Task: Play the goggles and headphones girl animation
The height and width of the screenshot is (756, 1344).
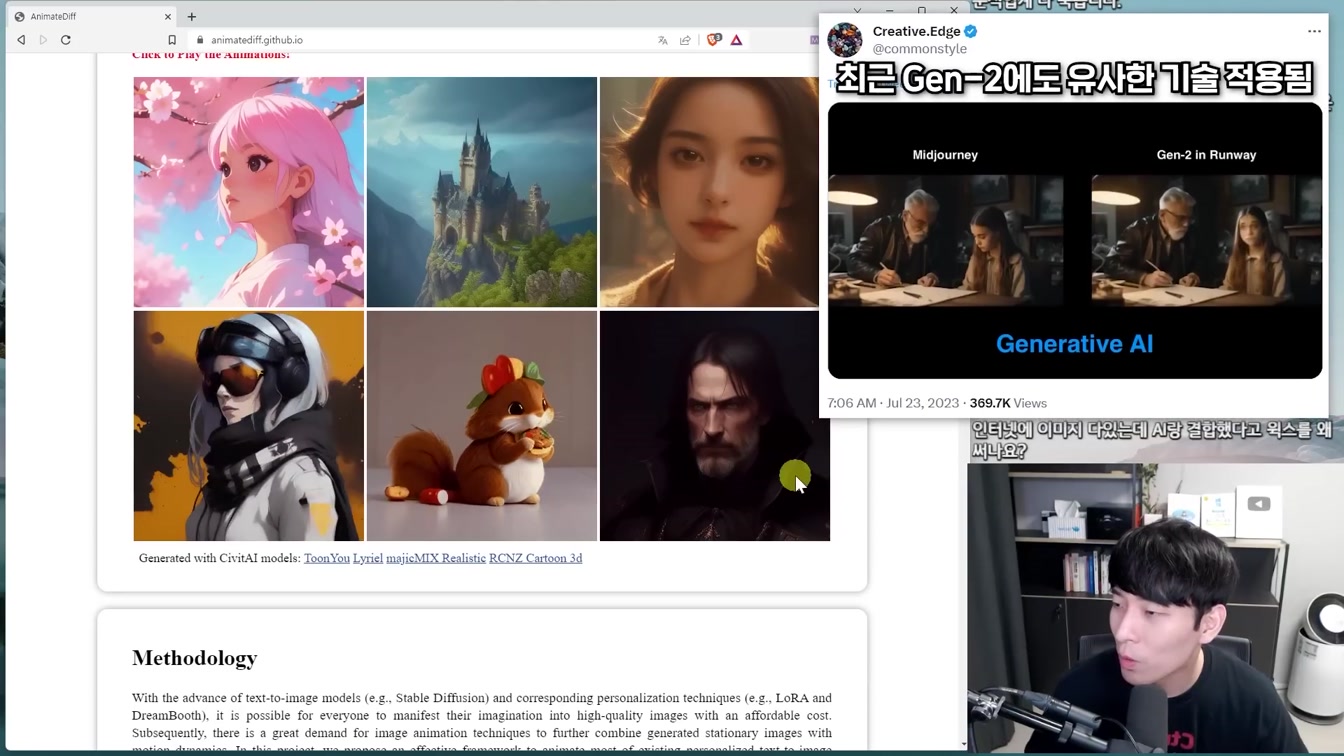Action: click(x=249, y=426)
